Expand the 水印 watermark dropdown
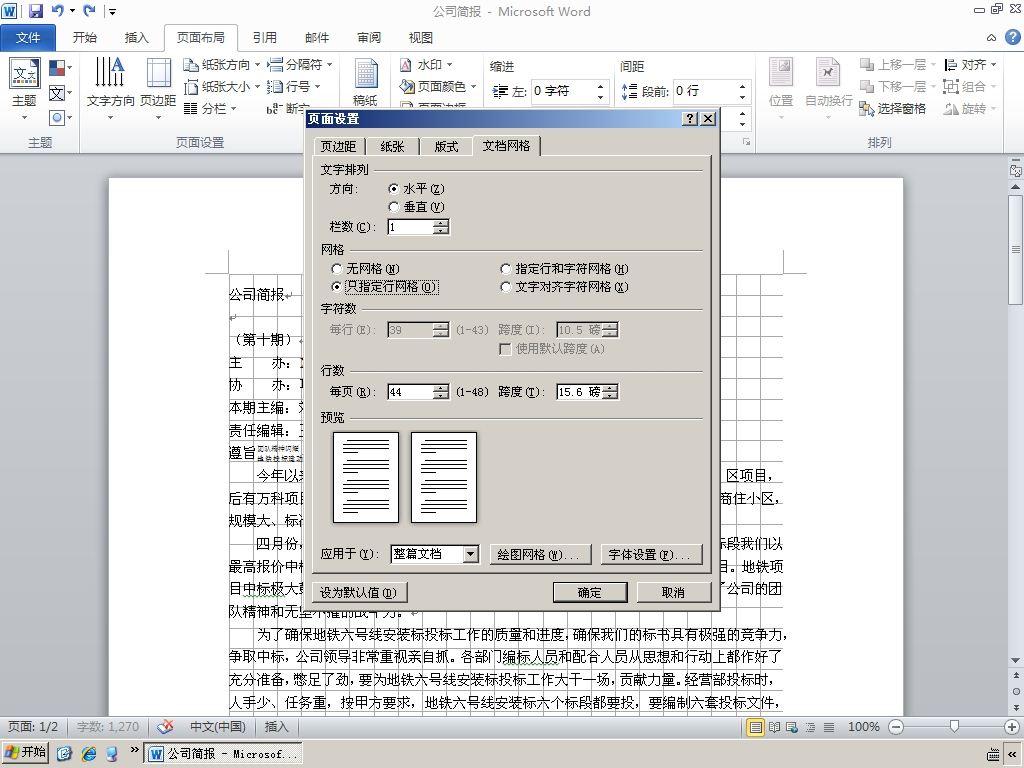Screen dimensions: 1024x768 point(449,65)
